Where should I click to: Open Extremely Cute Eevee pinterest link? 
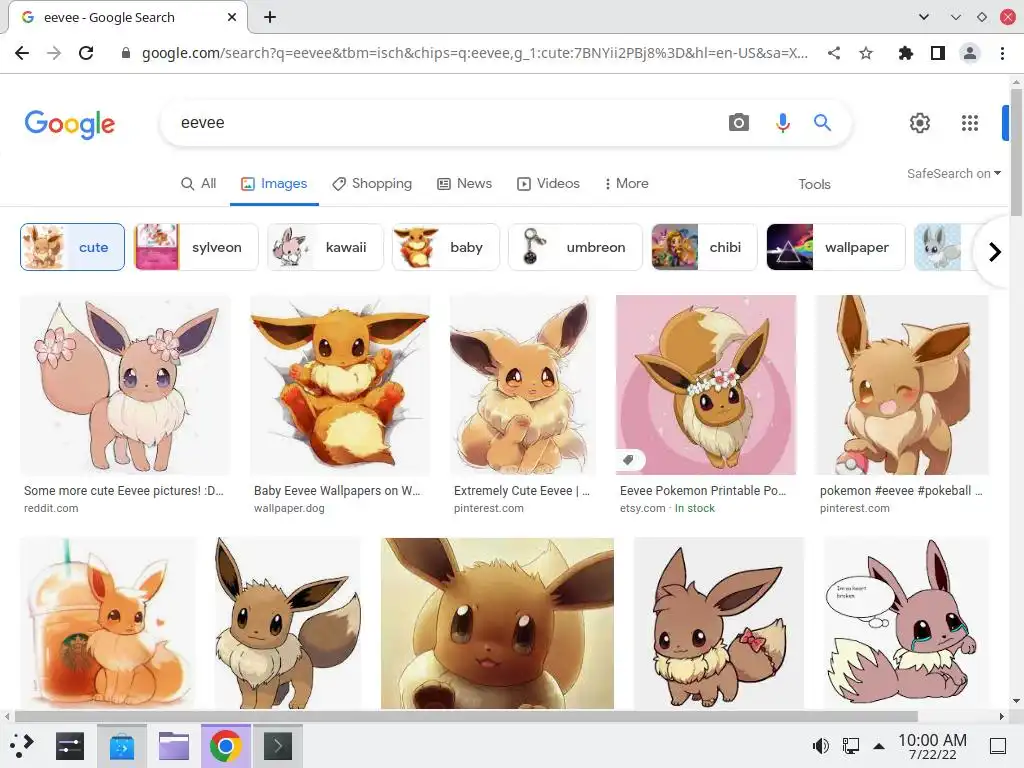522,490
